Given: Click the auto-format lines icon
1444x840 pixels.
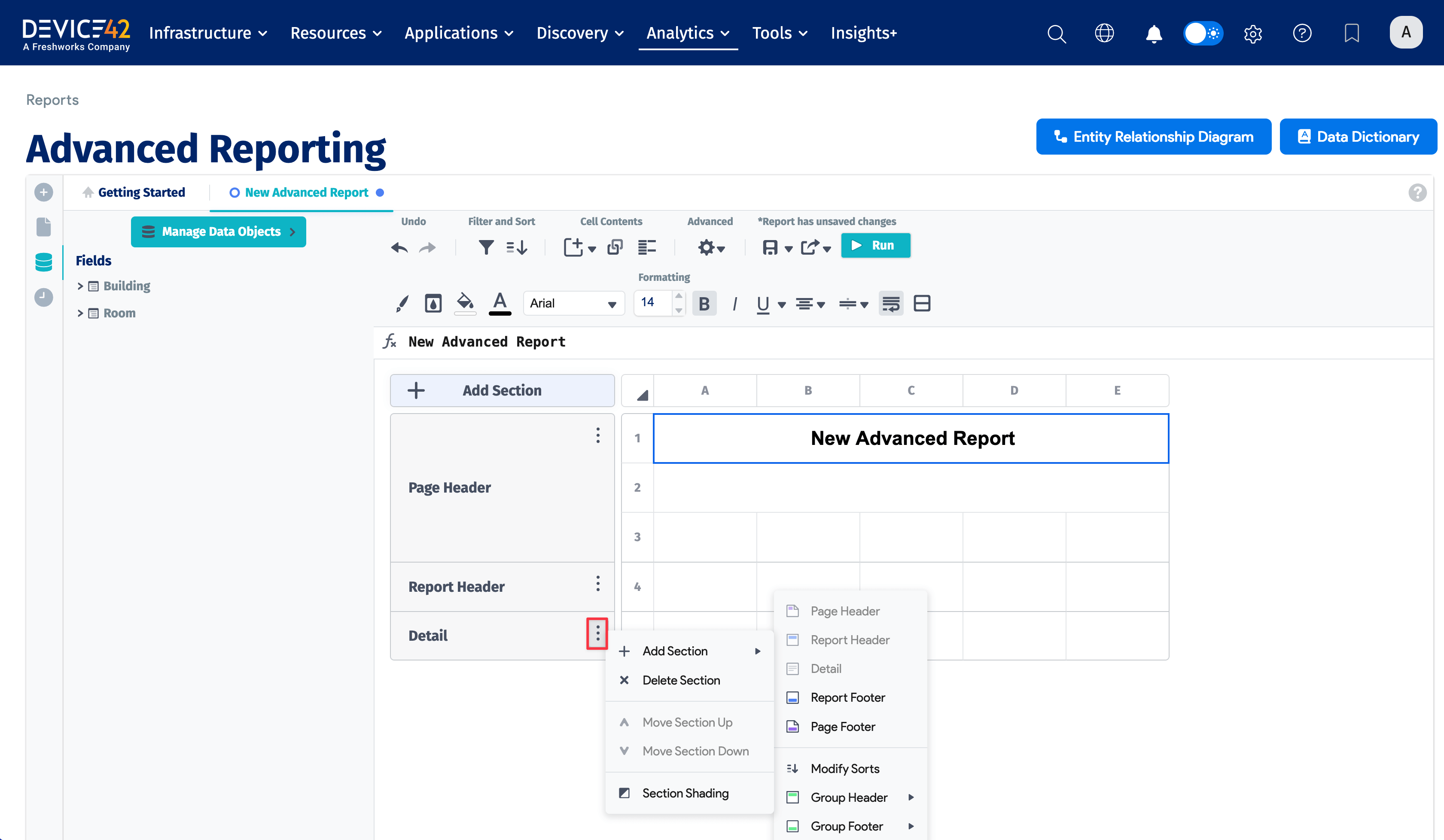Looking at the screenshot, I should click(x=647, y=247).
